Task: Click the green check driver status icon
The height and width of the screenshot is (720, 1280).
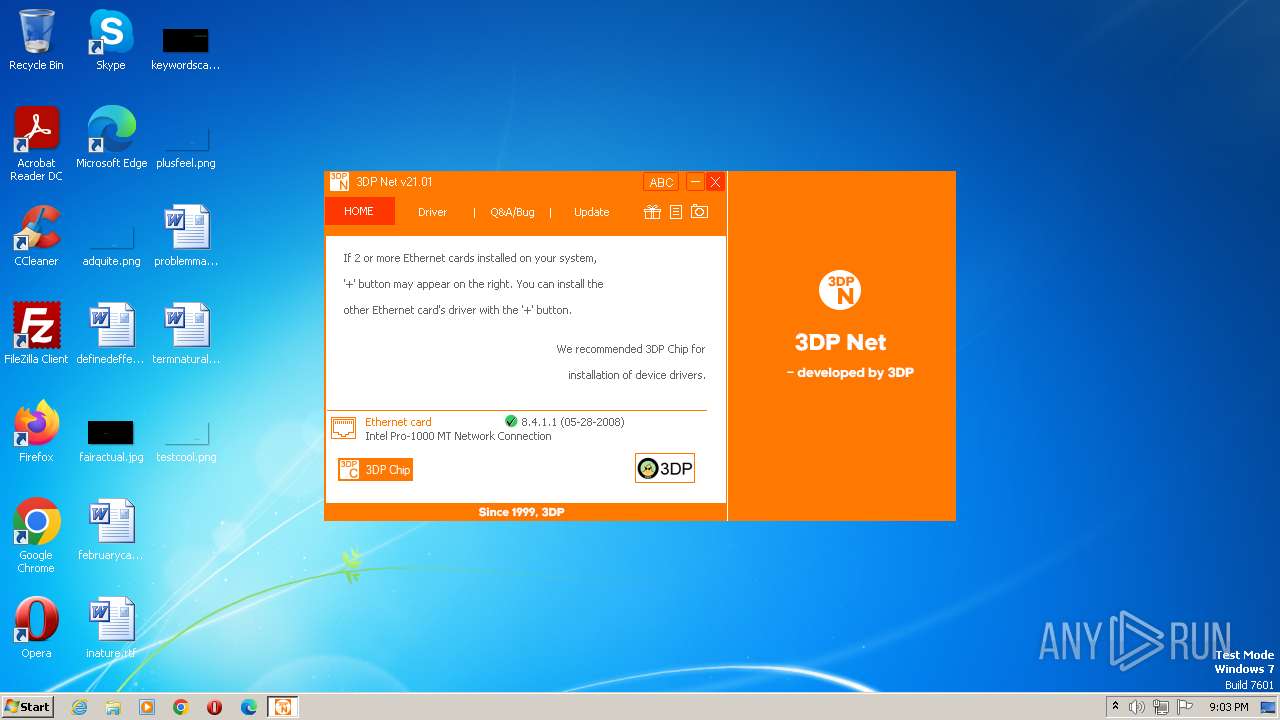Action: (x=511, y=421)
